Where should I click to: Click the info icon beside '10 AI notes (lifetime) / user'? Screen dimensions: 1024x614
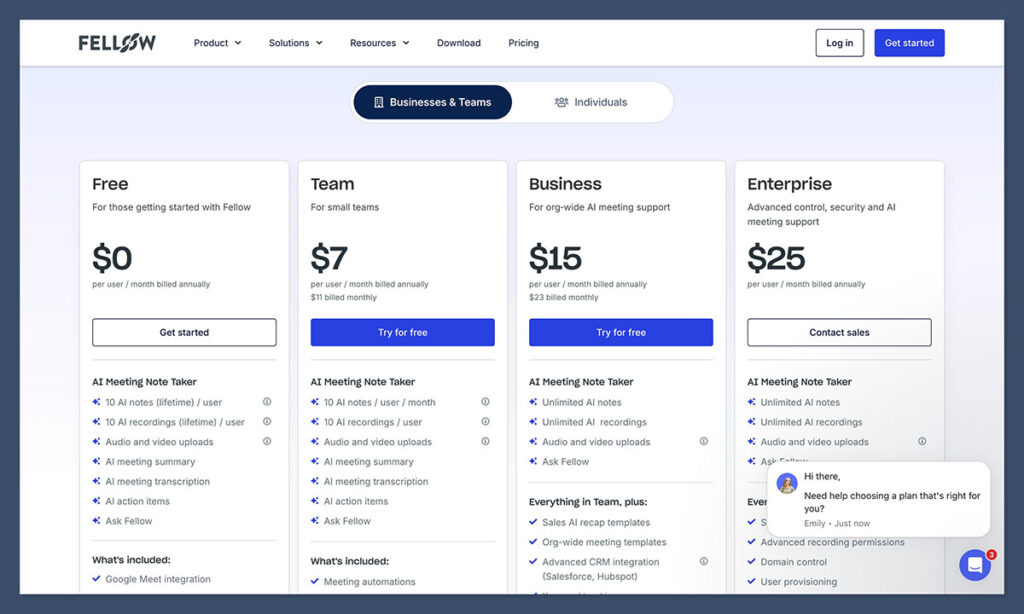267,402
